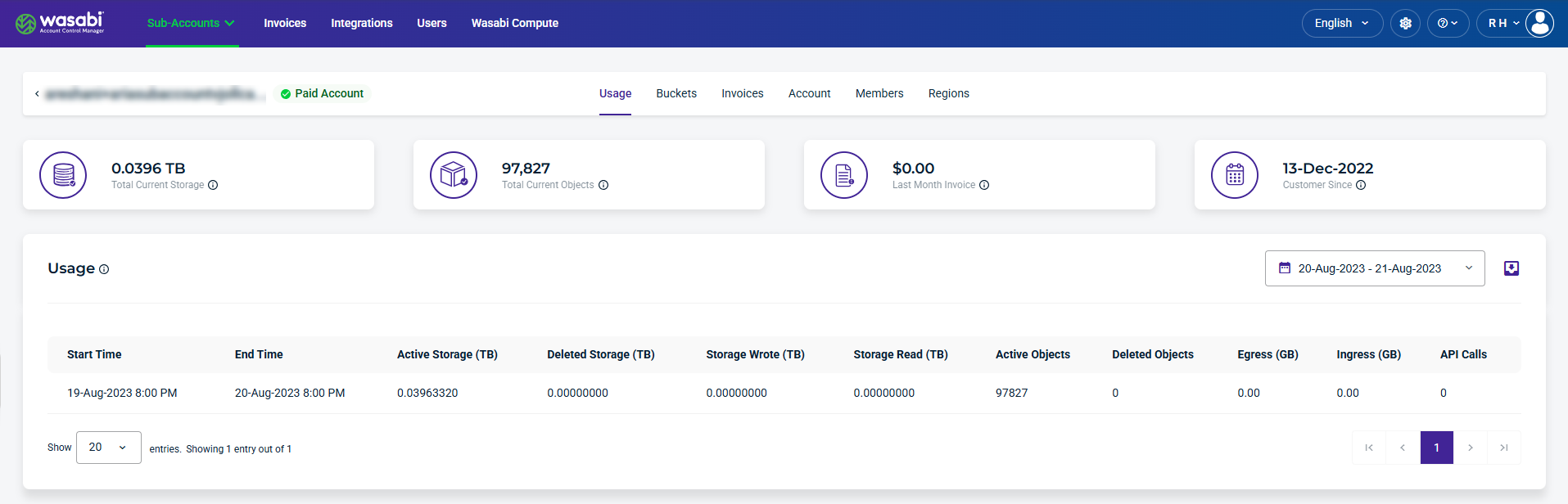1568x504 pixels.
Task: Open the date range picker dropdown
Action: (1375, 268)
